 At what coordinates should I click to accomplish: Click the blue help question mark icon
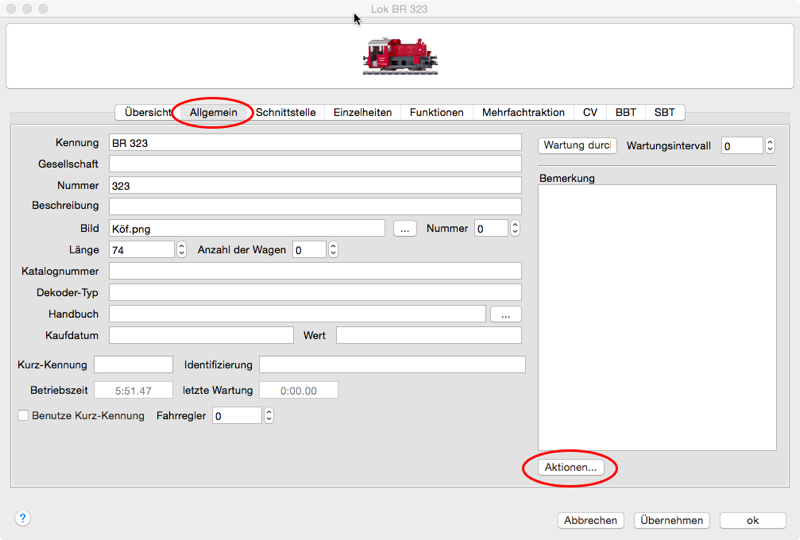(x=23, y=518)
